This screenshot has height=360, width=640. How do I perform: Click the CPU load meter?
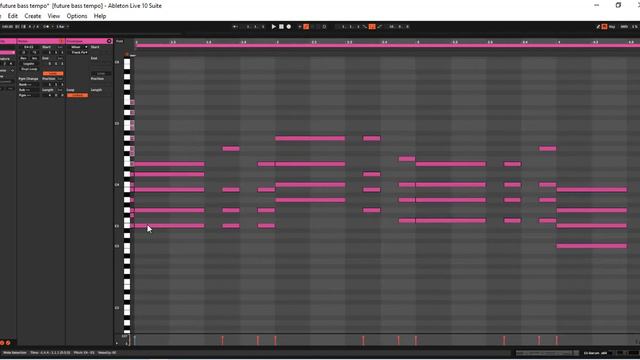pyautogui.click(x=635, y=27)
